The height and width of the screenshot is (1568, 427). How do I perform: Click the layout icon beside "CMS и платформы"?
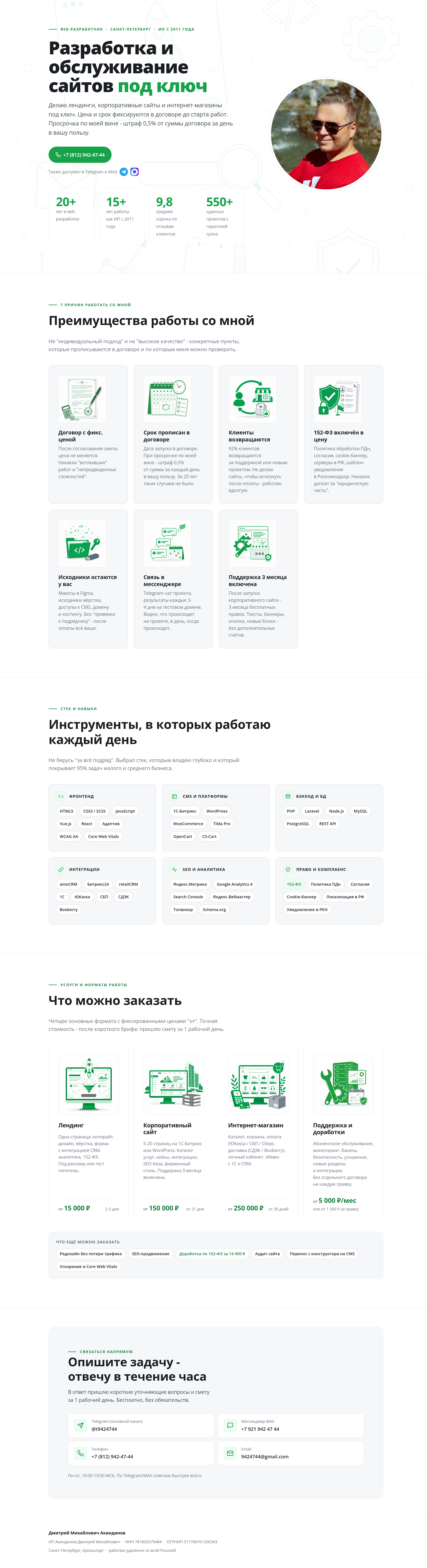174,796
